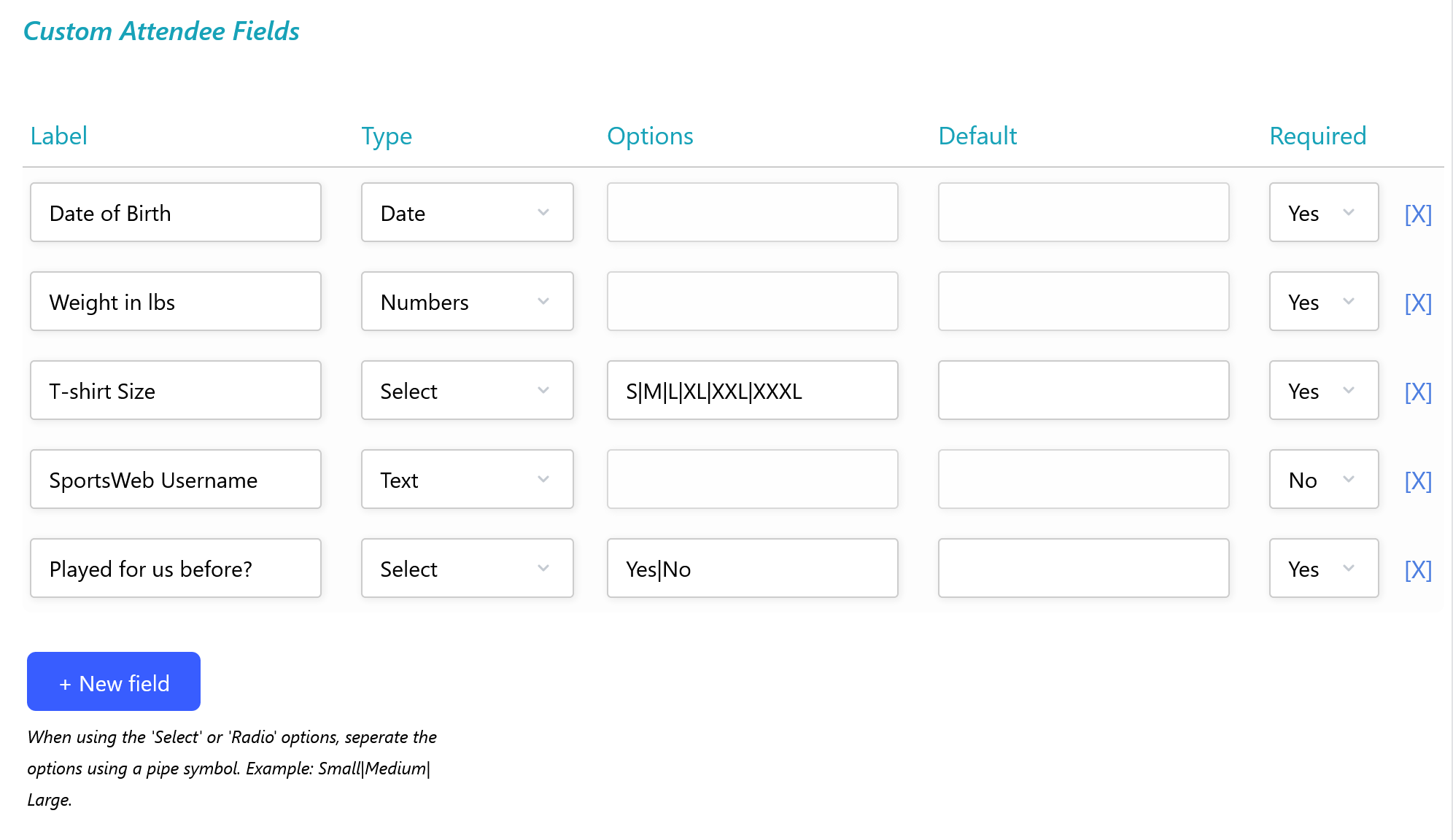Remove the Date of Birth field row
The image size is (1453, 840).
tap(1418, 214)
